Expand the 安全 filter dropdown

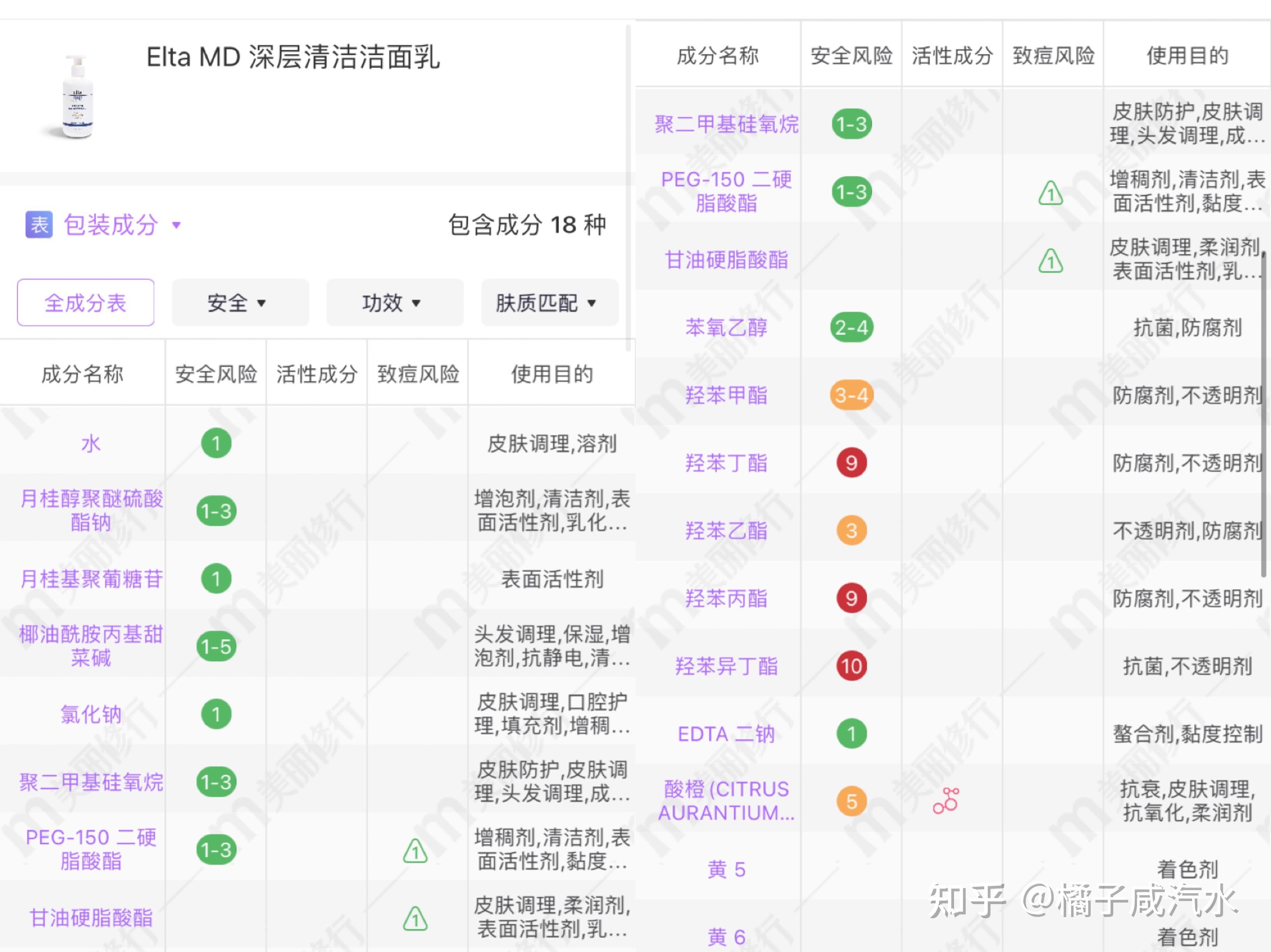click(x=240, y=302)
